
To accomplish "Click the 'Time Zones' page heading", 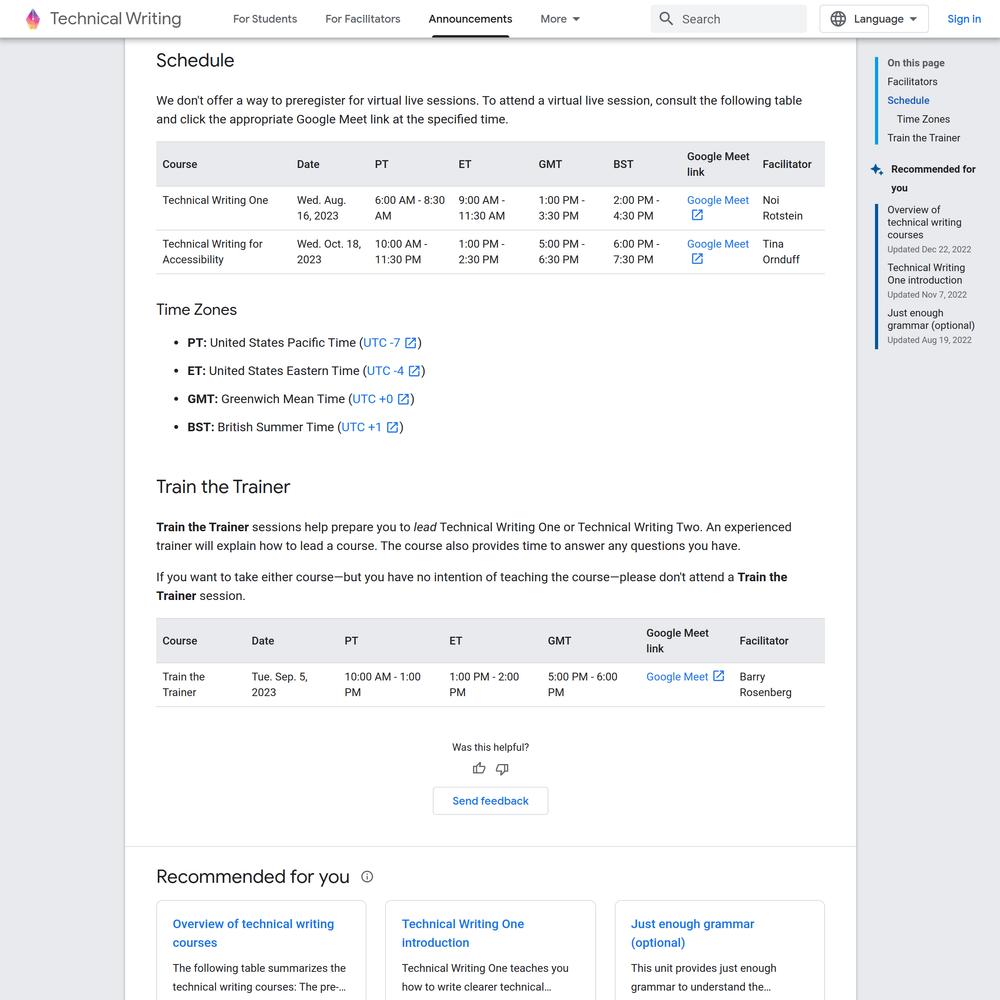I will point(196,310).
